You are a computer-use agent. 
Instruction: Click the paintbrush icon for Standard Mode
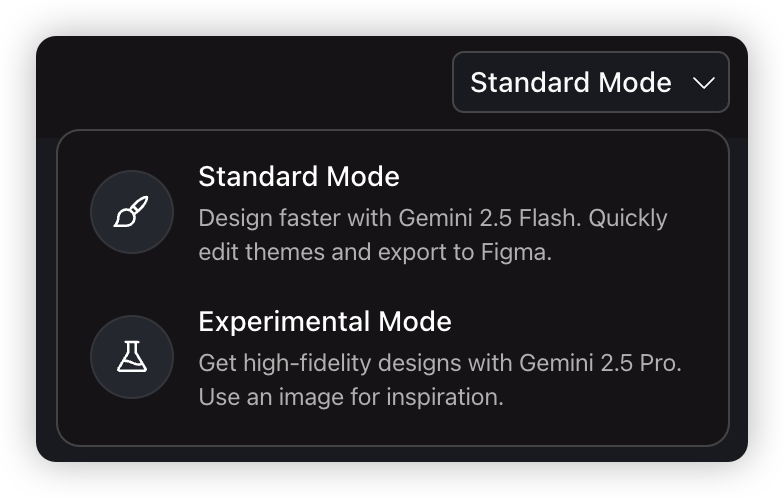pyautogui.click(x=131, y=212)
